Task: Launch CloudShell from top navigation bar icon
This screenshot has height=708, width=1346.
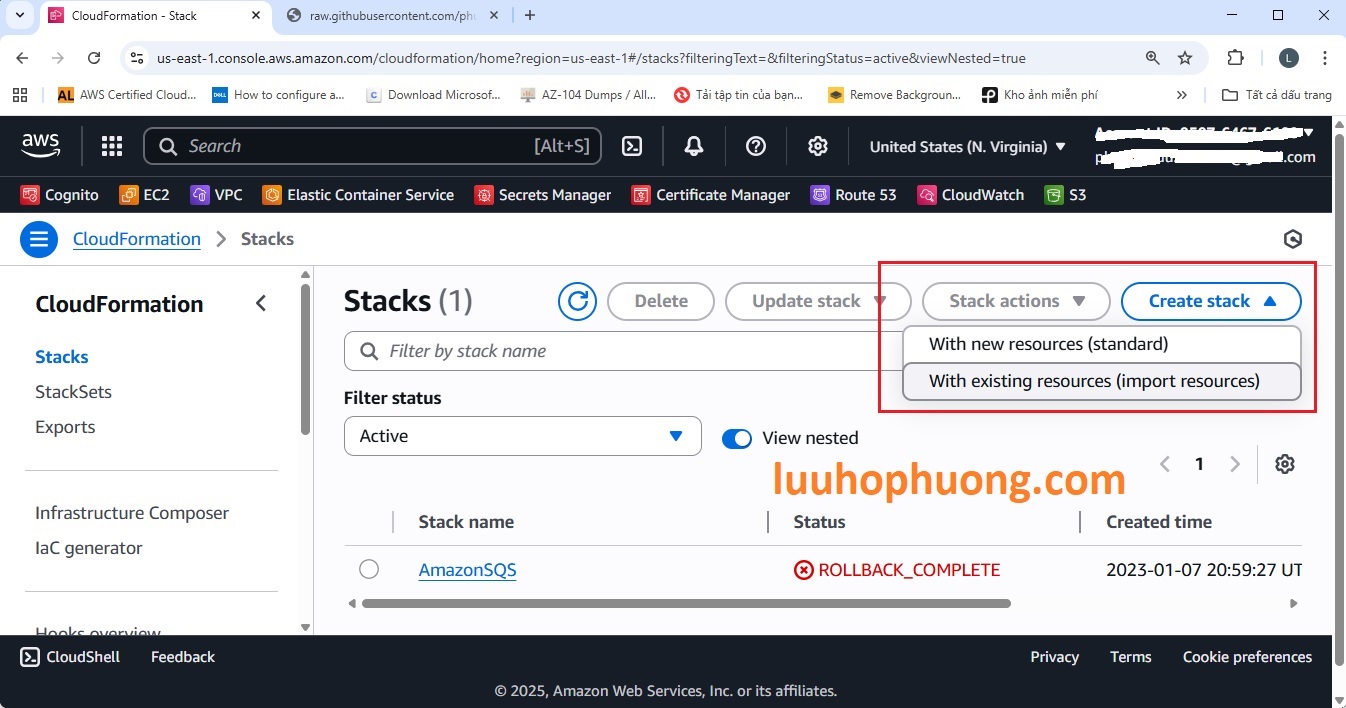Action: click(x=632, y=147)
